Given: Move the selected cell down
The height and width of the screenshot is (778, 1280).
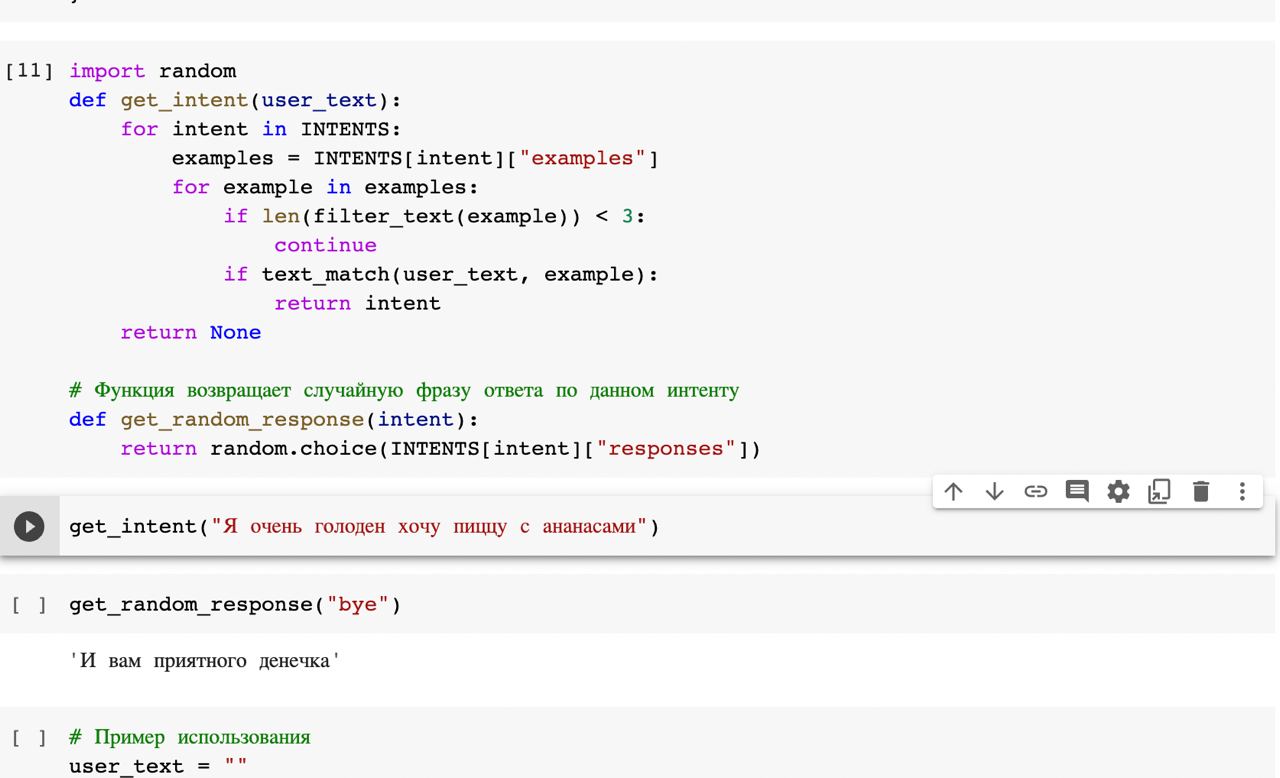Looking at the screenshot, I should click(995, 491).
